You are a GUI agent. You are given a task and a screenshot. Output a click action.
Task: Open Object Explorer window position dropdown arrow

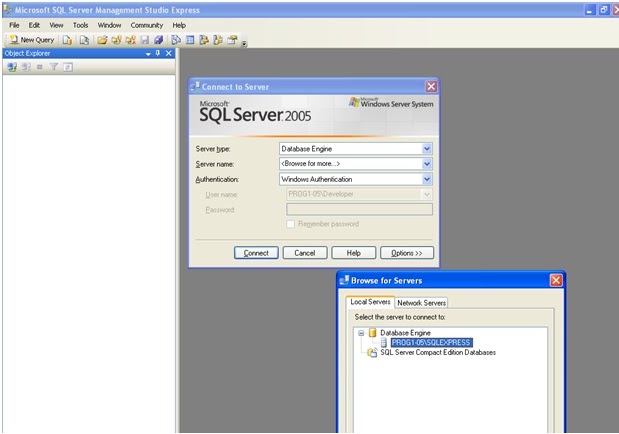[x=148, y=54]
